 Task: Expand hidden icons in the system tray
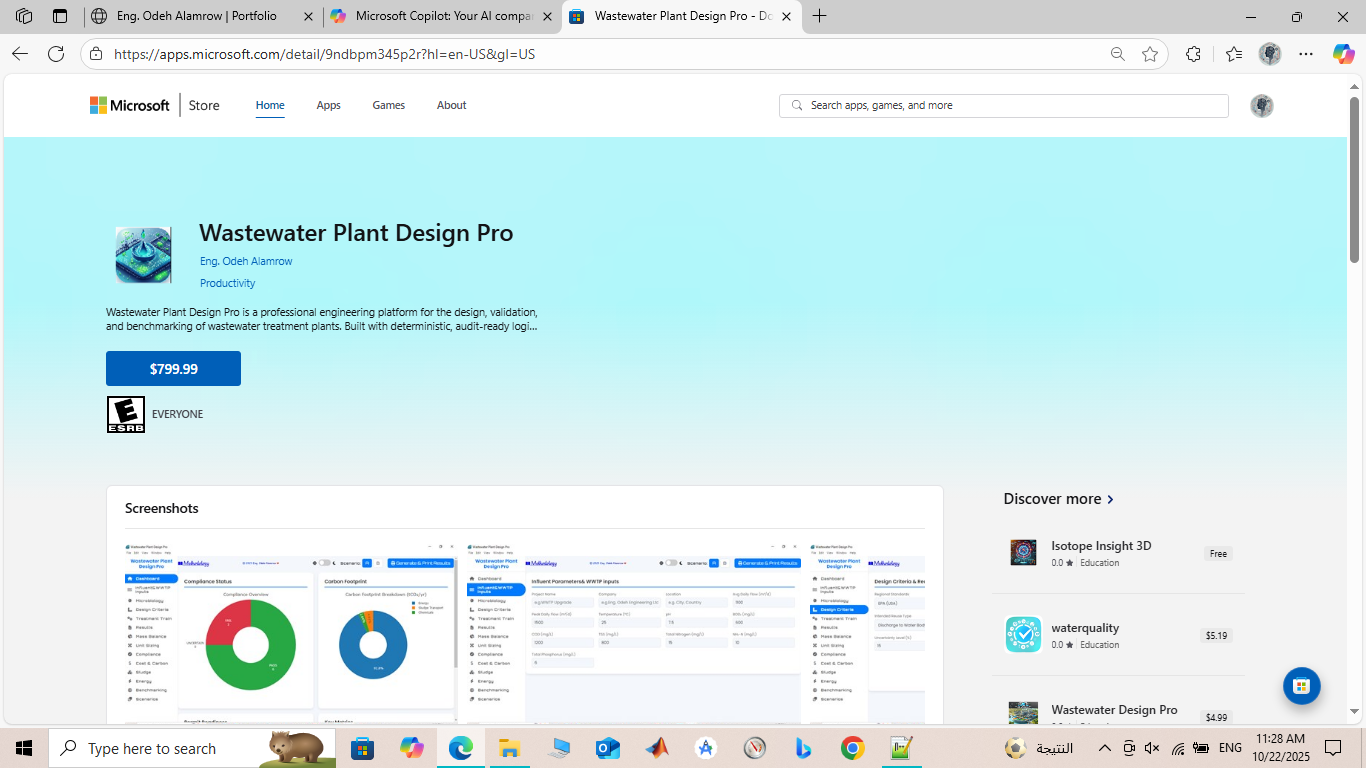click(1104, 747)
